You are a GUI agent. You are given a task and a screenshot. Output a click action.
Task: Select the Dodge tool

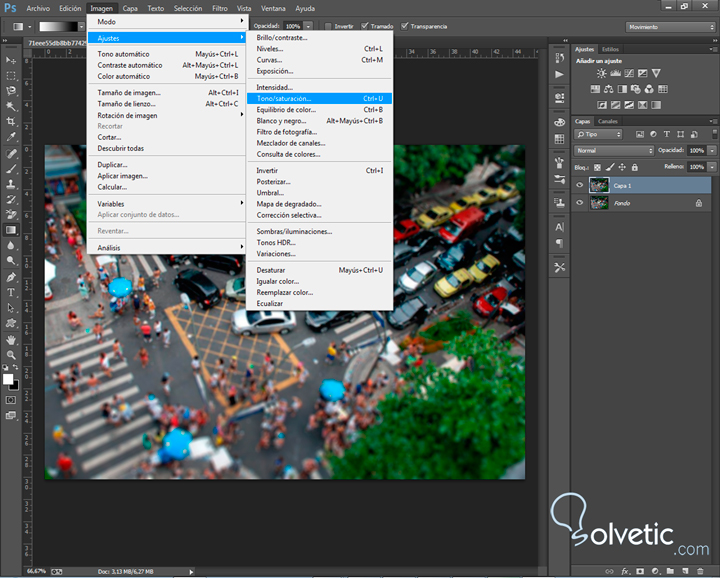click(11, 261)
